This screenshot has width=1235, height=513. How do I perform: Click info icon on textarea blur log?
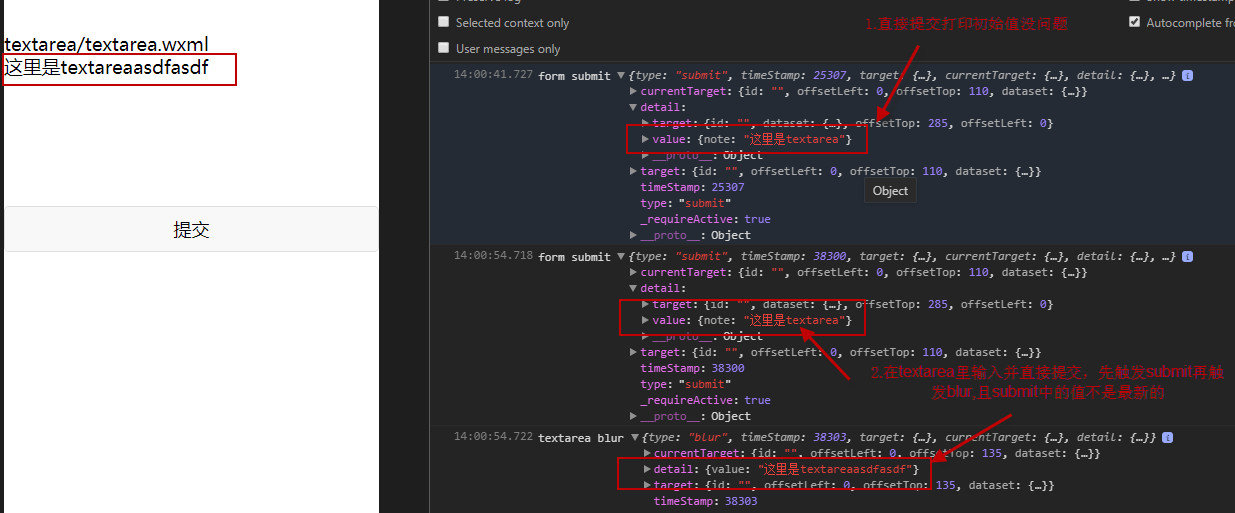coord(1167,438)
